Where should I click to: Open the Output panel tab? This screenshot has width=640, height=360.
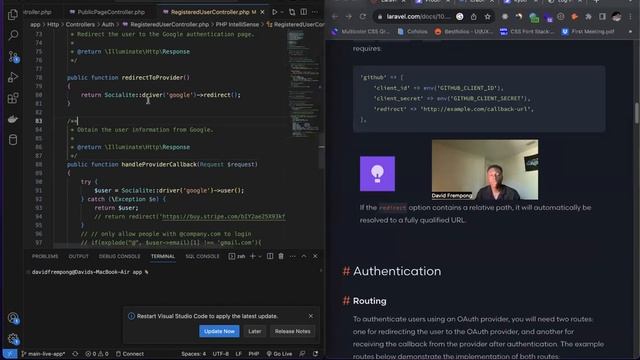[x=78, y=256]
